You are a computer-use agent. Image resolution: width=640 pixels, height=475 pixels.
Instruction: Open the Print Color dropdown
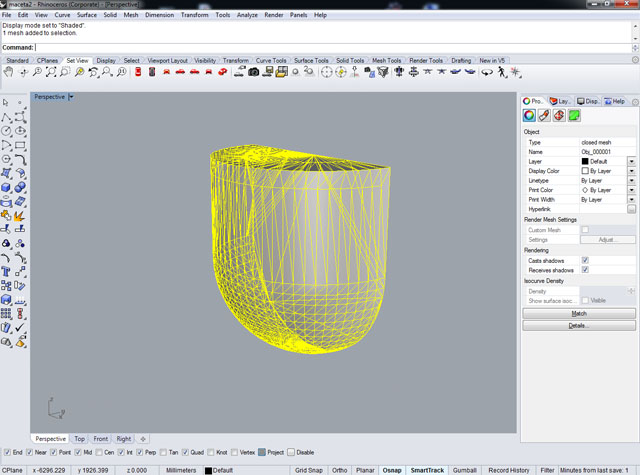[631, 190]
